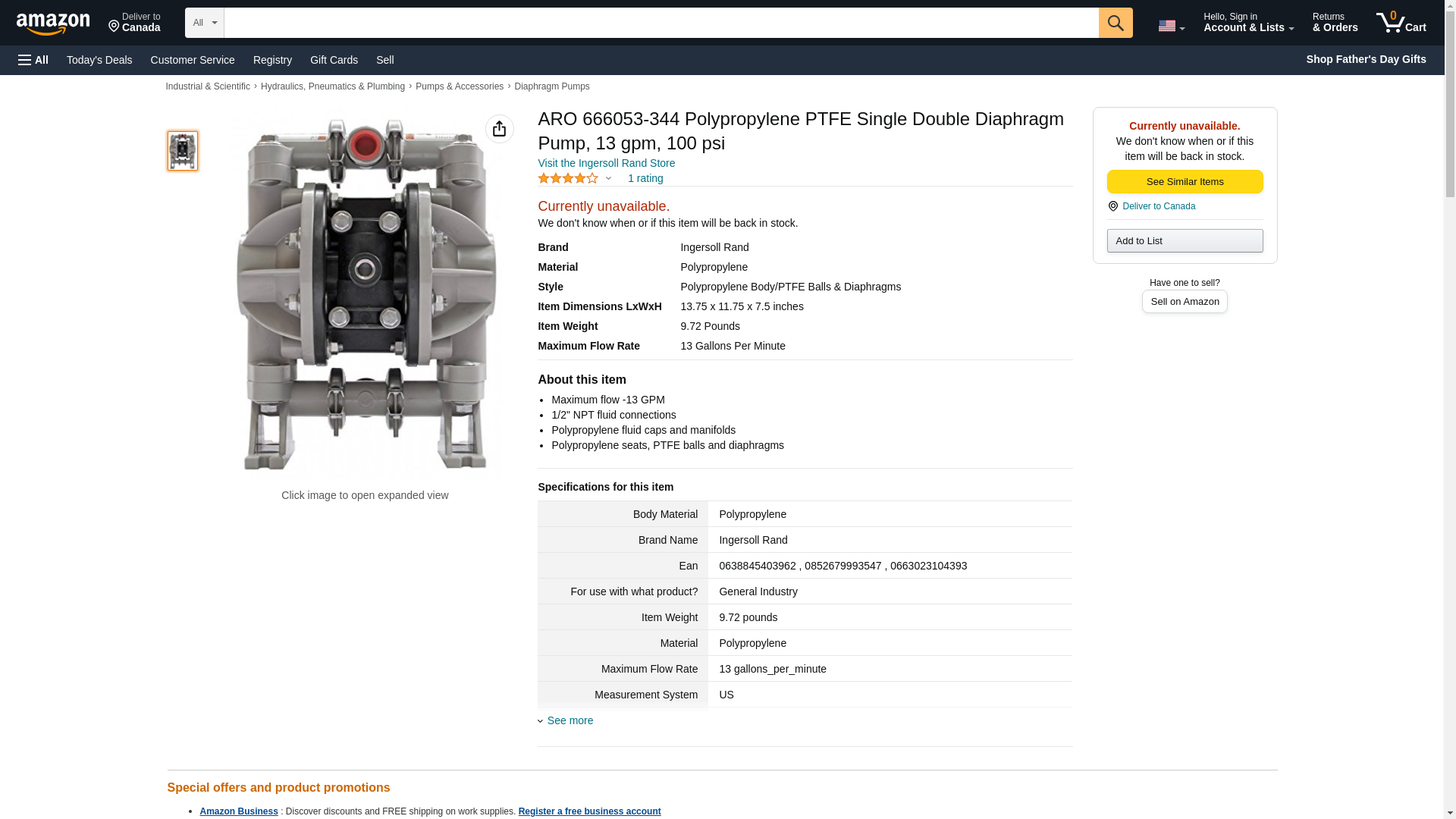1456x819 pixels.
Task: Focus the Amazon search input field
Action: click(661, 23)
